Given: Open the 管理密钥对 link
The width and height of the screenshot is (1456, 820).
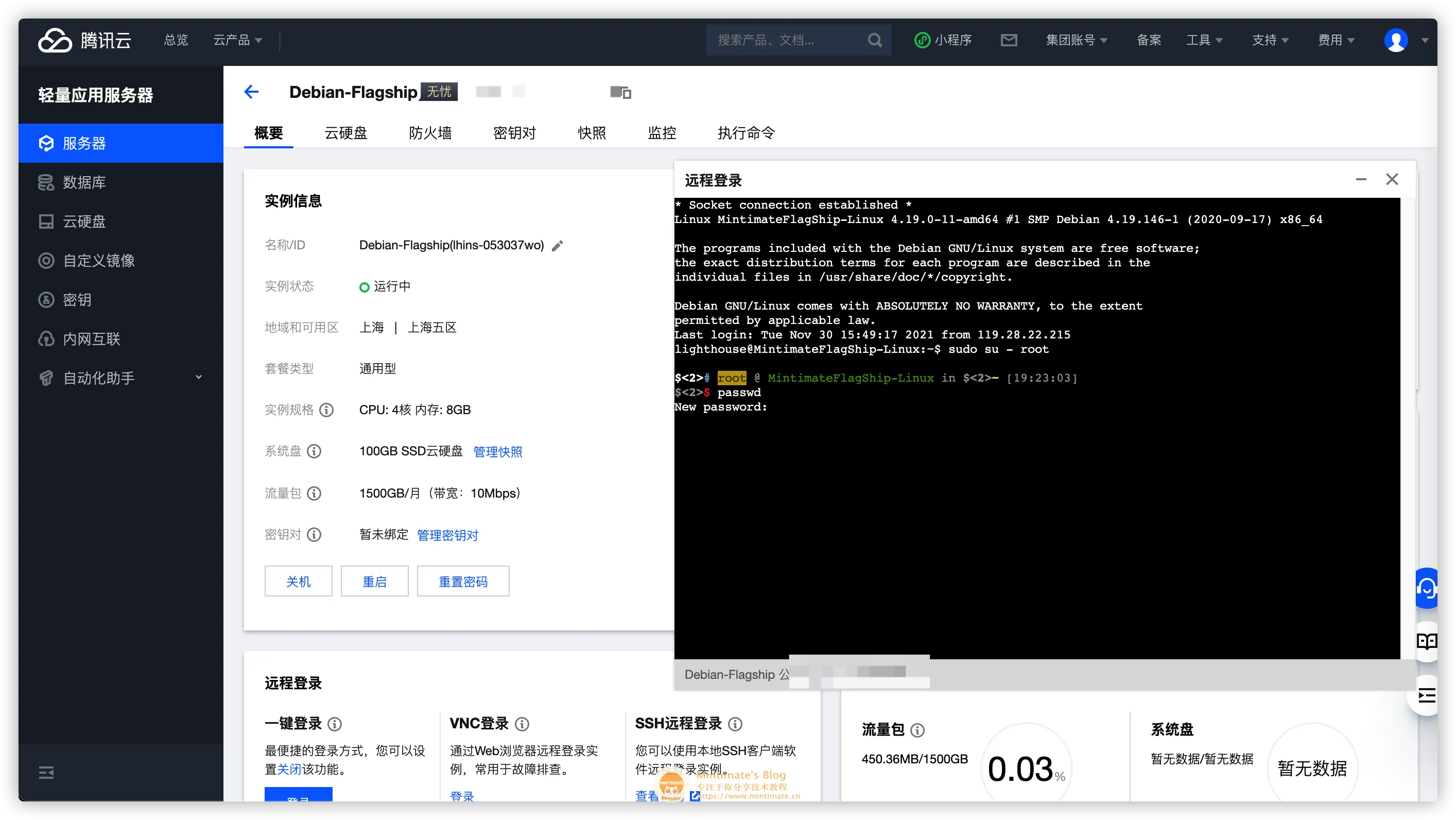Looking at the screenshot, I should pos(447,535).
